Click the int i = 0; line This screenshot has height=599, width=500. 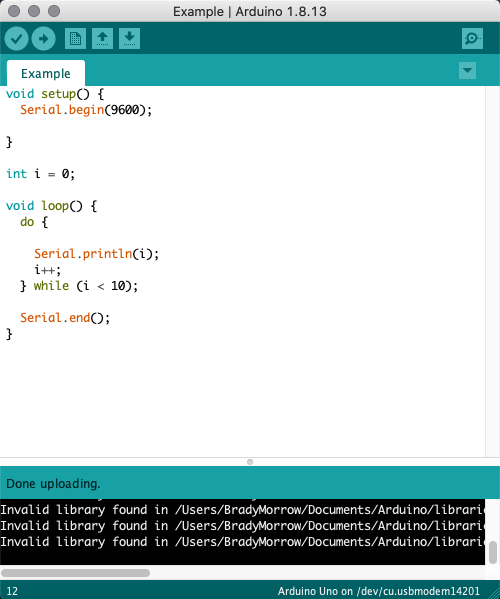[x=40, y=174]
